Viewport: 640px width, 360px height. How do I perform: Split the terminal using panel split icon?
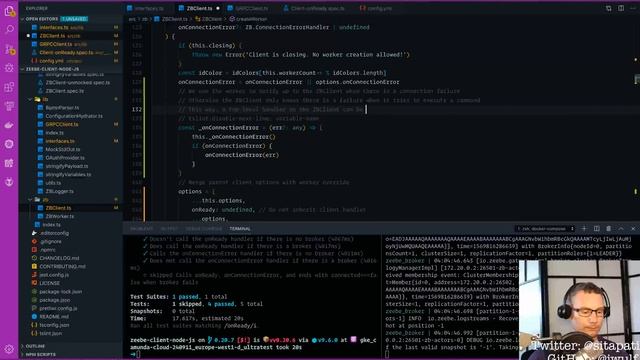(597, 229)
